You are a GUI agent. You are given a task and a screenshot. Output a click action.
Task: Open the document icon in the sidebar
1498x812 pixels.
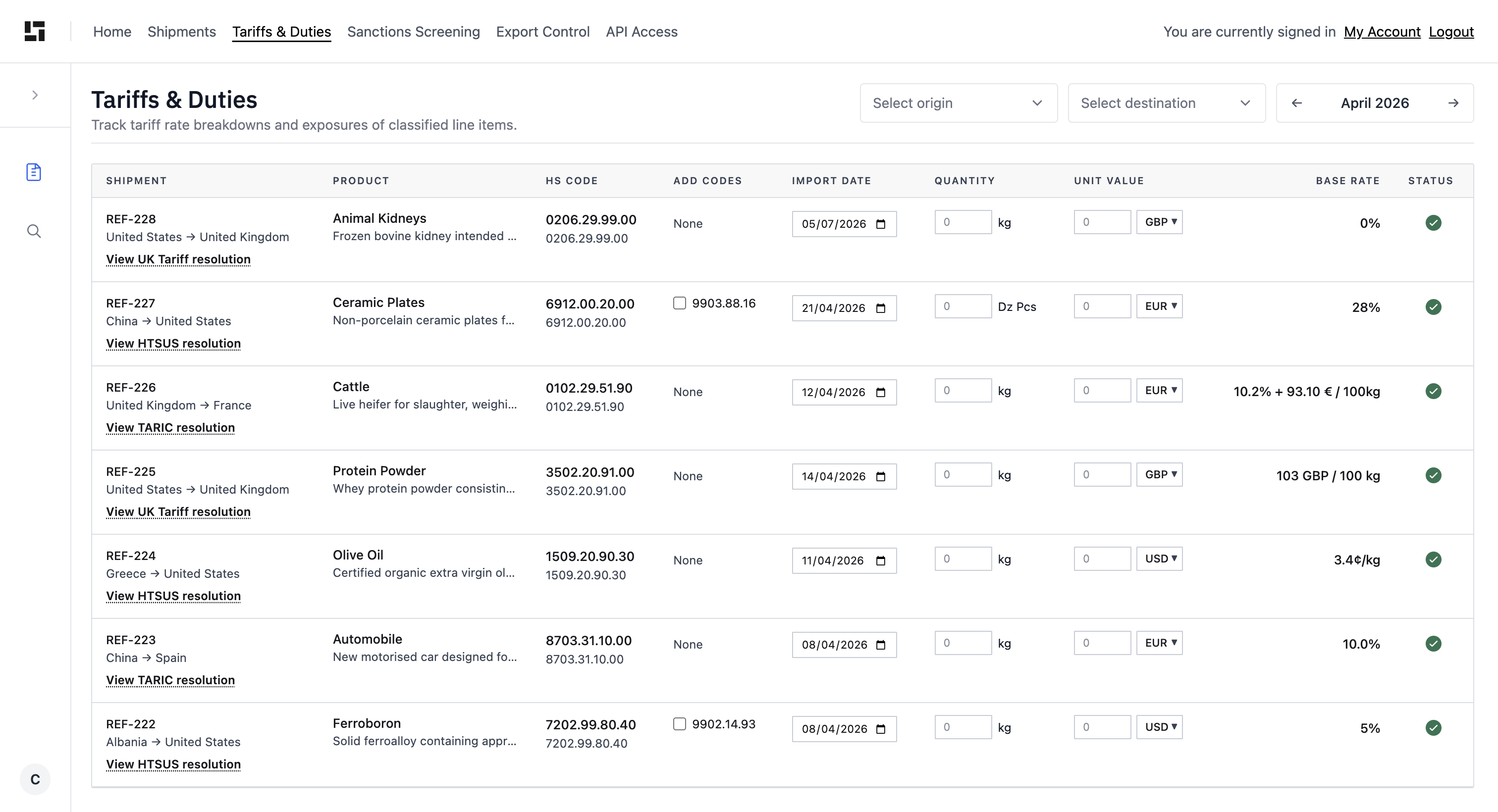point(34,172)
